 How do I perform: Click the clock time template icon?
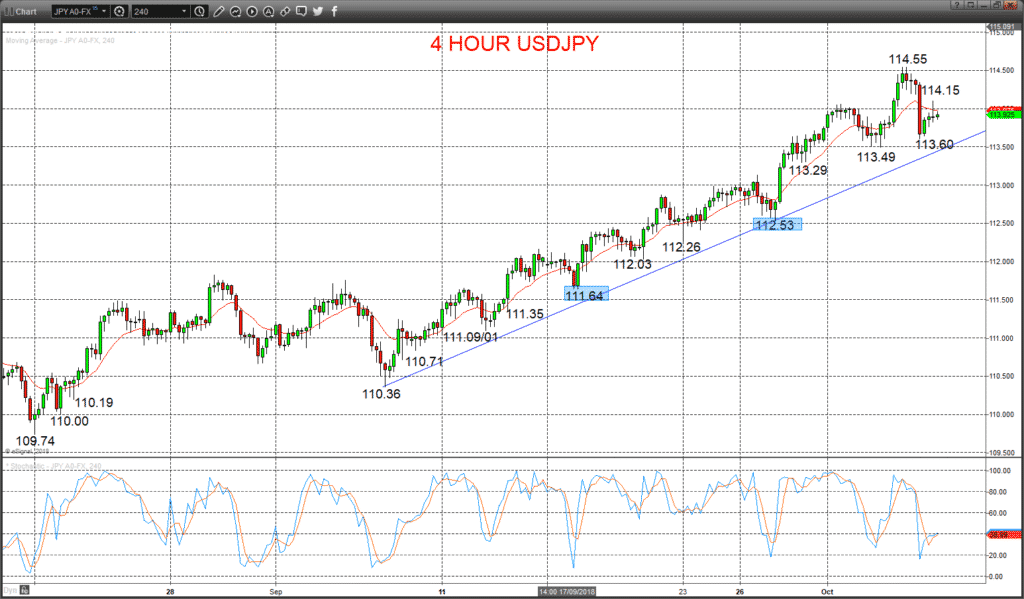(x=199, y=11)
